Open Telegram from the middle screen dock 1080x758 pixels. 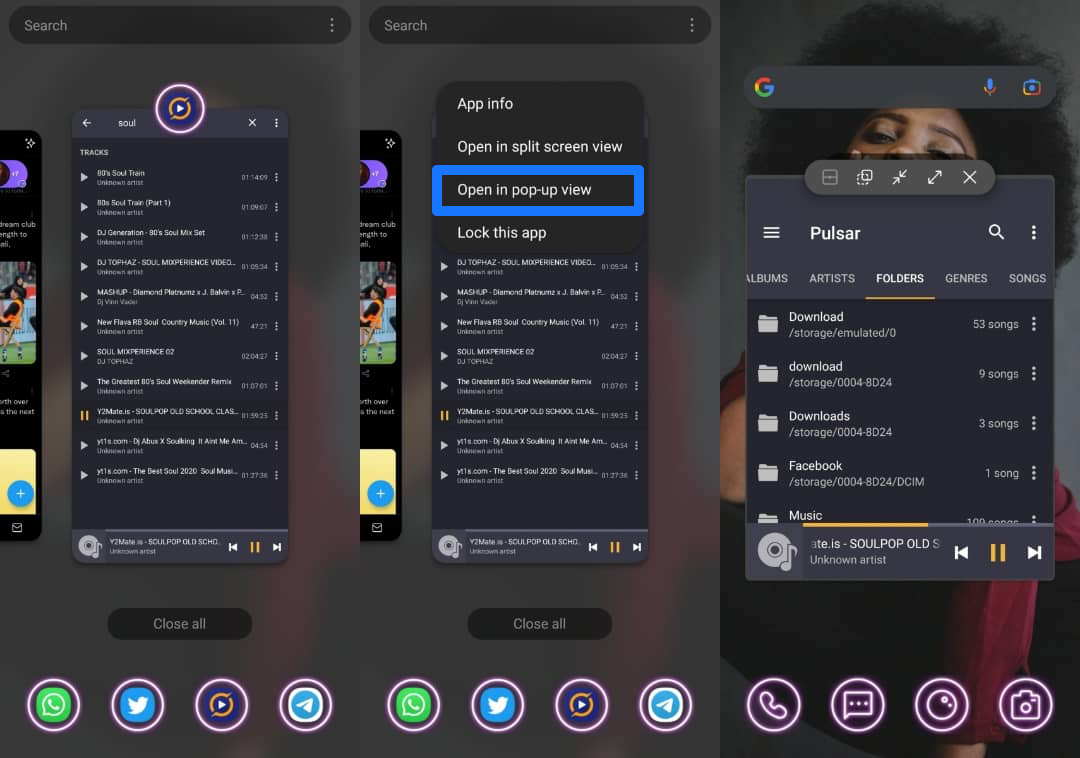click(x=665, y=705)
